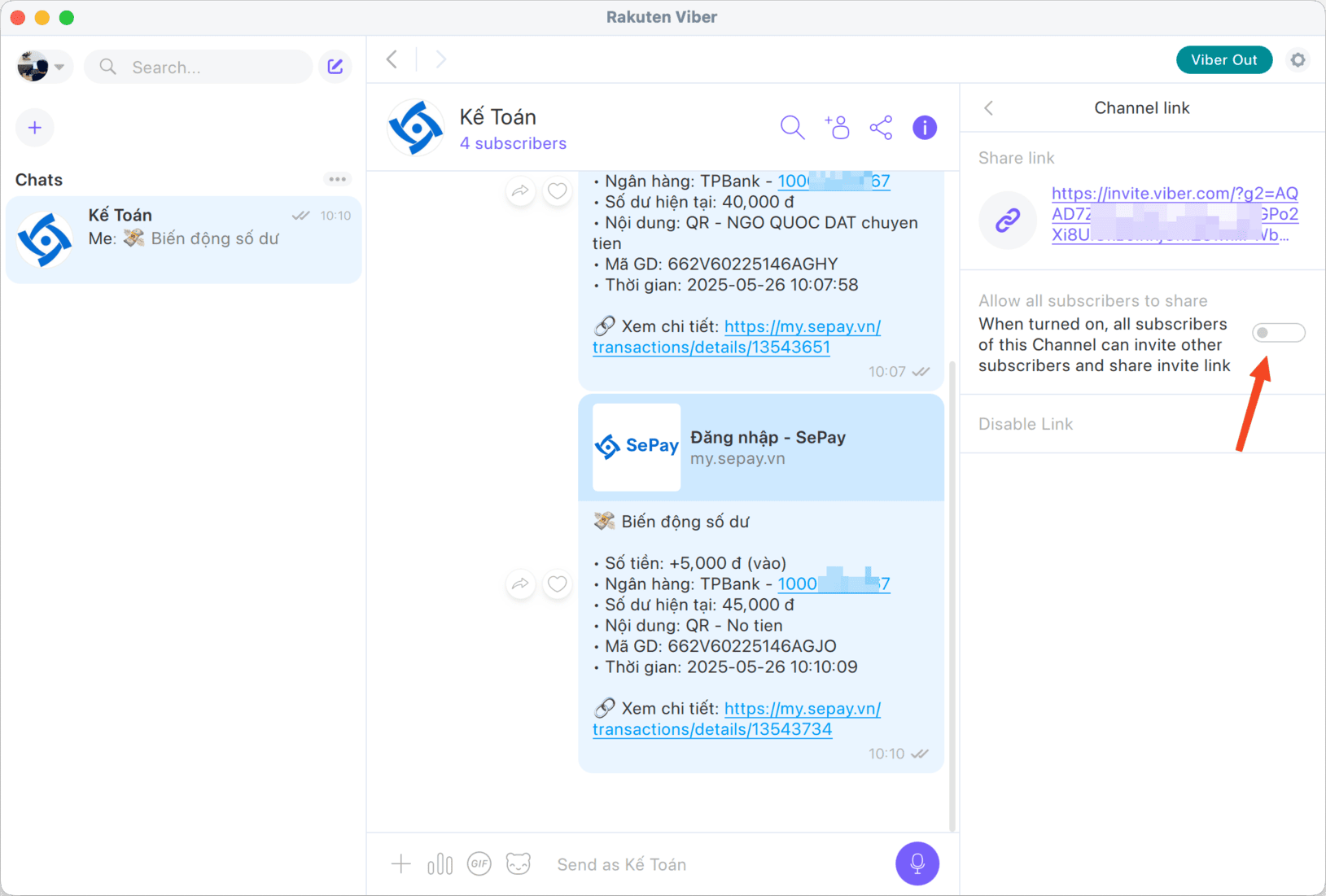Open the channel info icon
Image resolution: width=1326 pixels, height=896 pixels.
pyautogui.click(x=925, y=128)
